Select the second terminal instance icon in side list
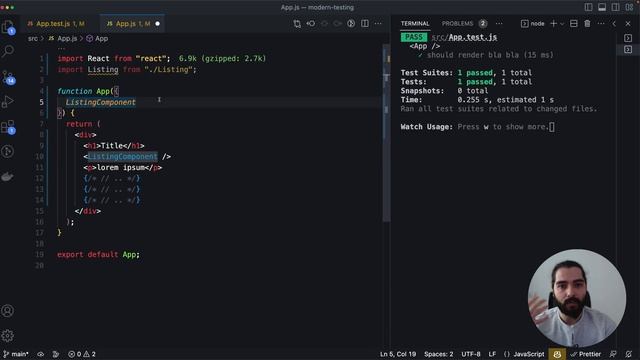Viewport: 640px width, 360px height. (628, 49)
